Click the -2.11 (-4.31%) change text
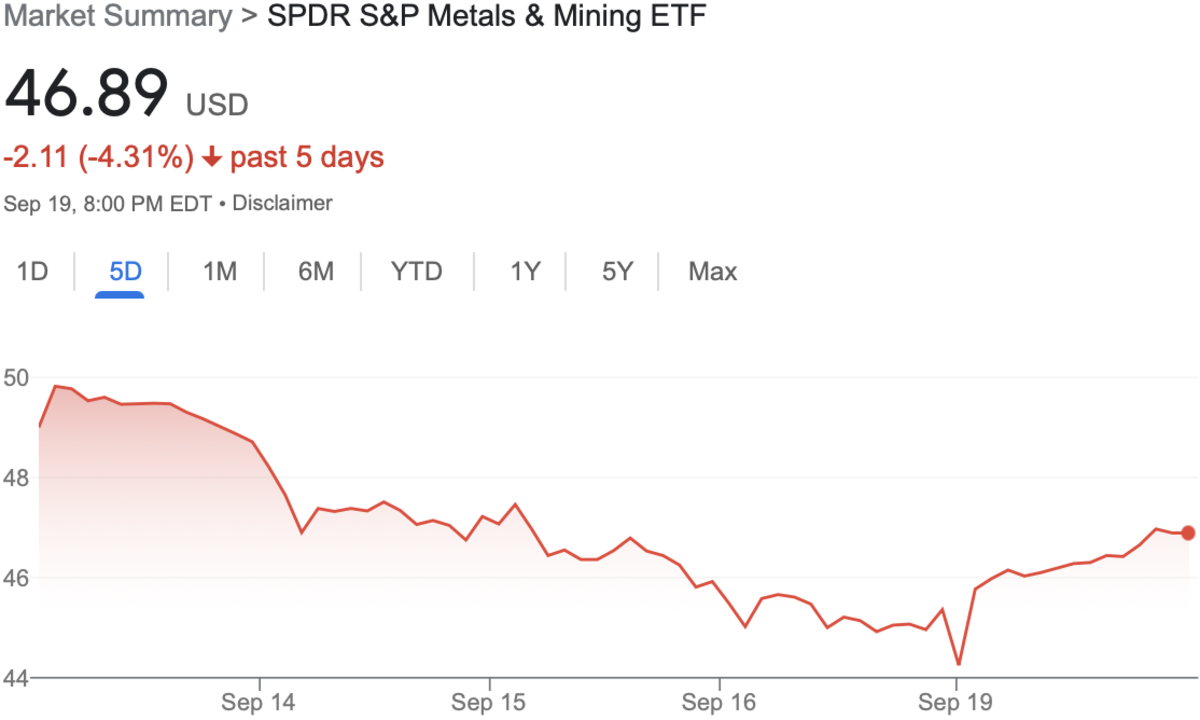 (99, 157)
